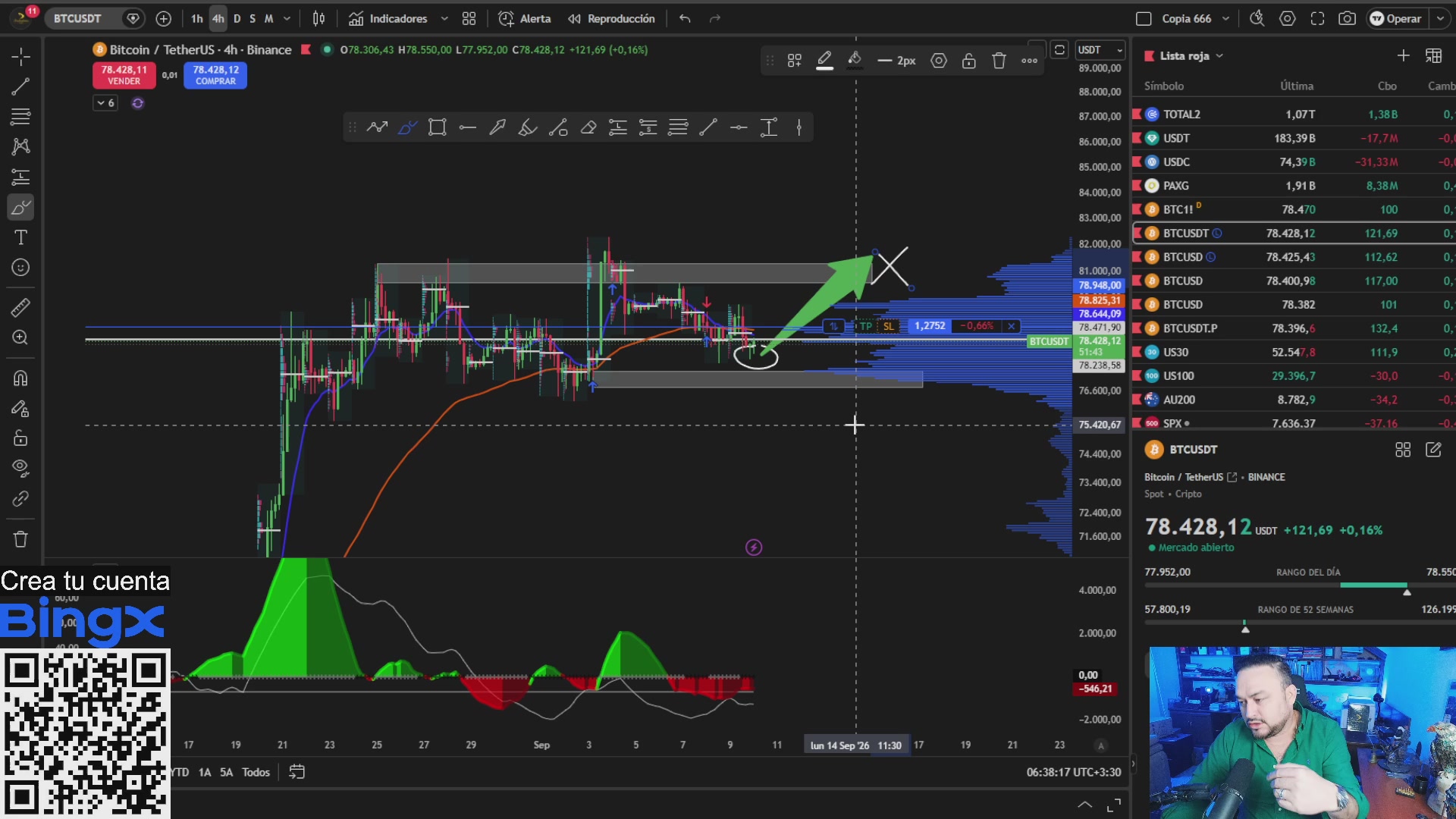Select rectangle shape in favorites toolbar
Viewport: 1456px width, 819px height.
[x=437, y=127]
